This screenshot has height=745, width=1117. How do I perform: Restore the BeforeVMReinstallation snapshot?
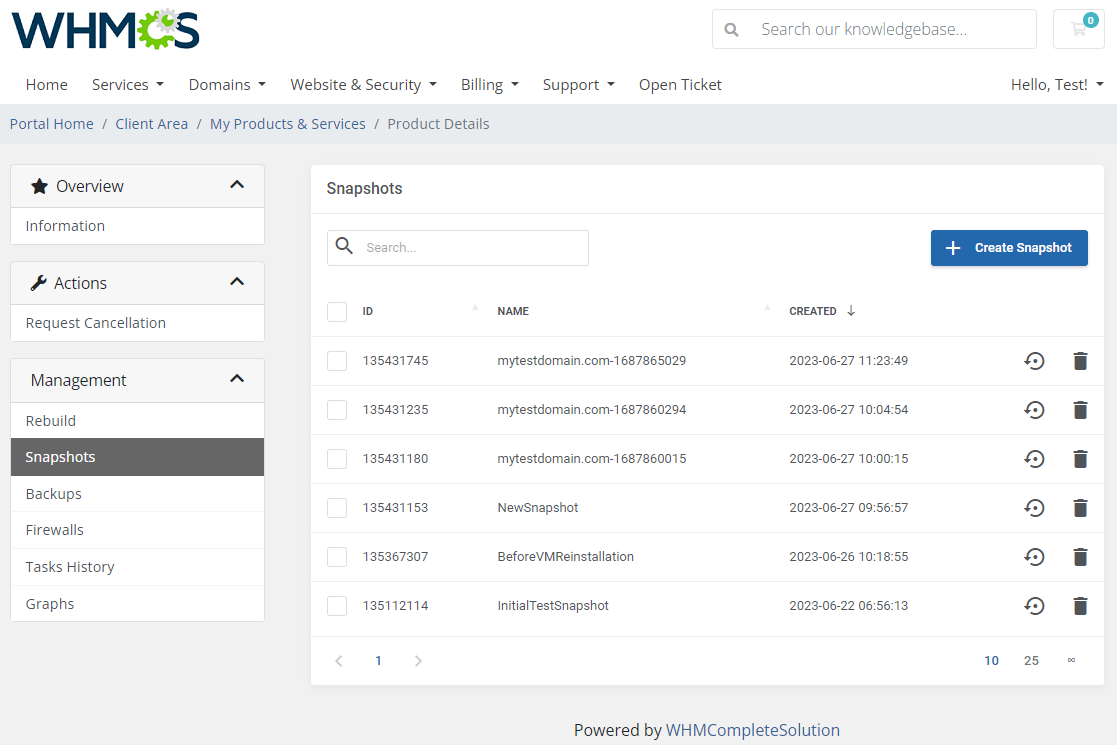pyautogui.click(x=1035, y=556)
